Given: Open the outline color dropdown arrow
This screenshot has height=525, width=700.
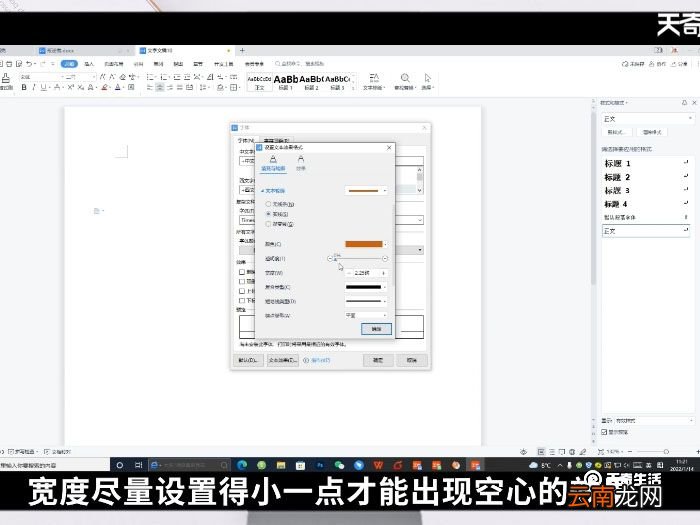Looking at the screenshot, I should pos(385,244).
